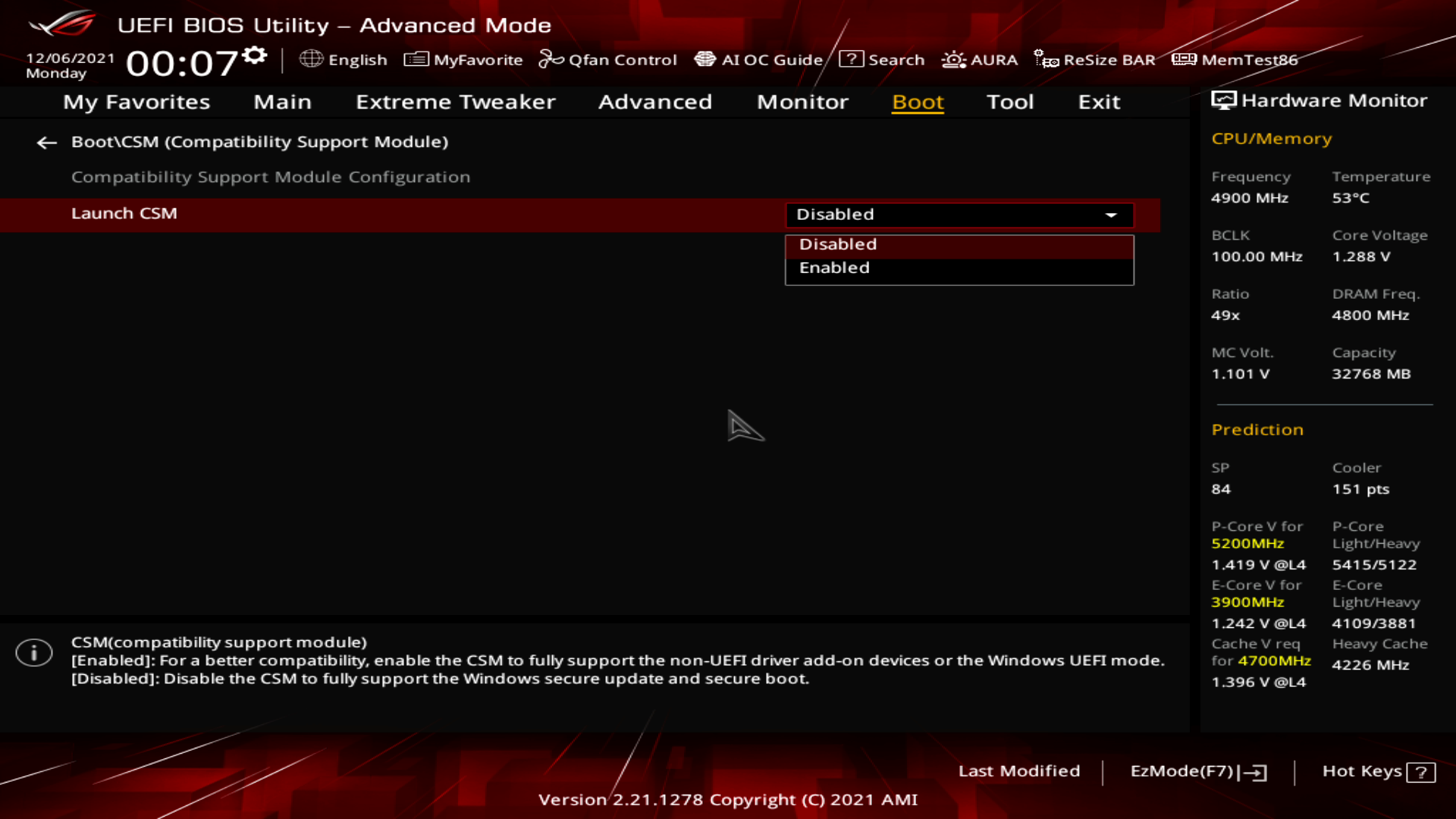
Task: Open Hot Keys help
Action: 1378,771
